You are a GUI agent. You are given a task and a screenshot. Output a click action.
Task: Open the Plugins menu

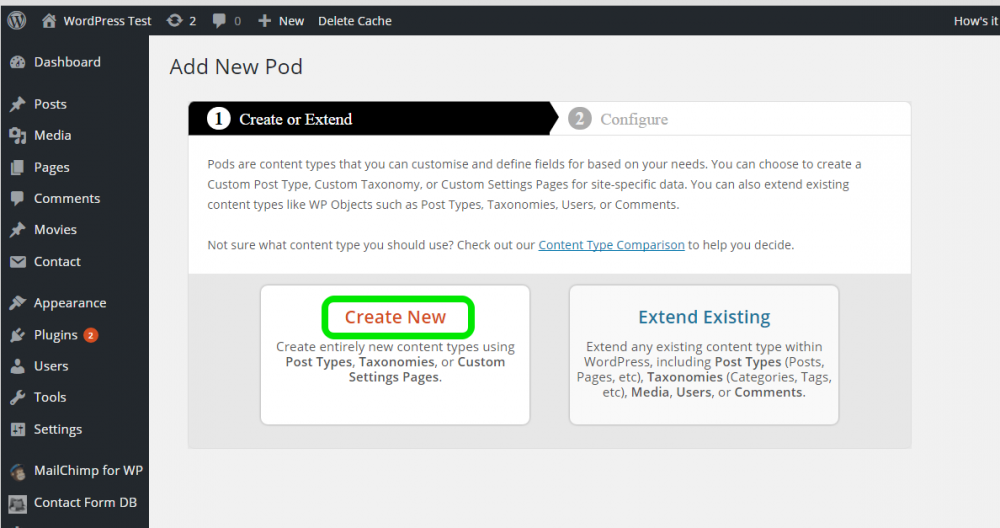pyautogui.click(x=55, y=335)
